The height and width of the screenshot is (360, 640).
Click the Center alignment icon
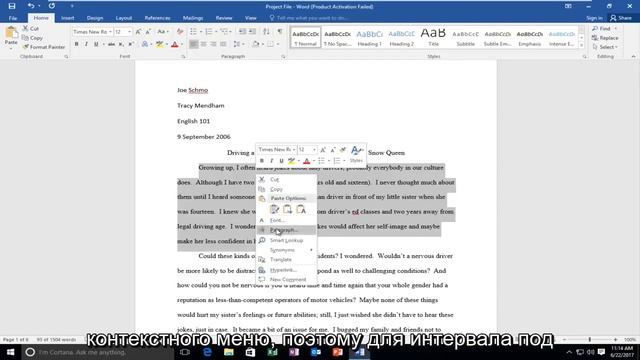pyautogui.click(x=204, y=44)
